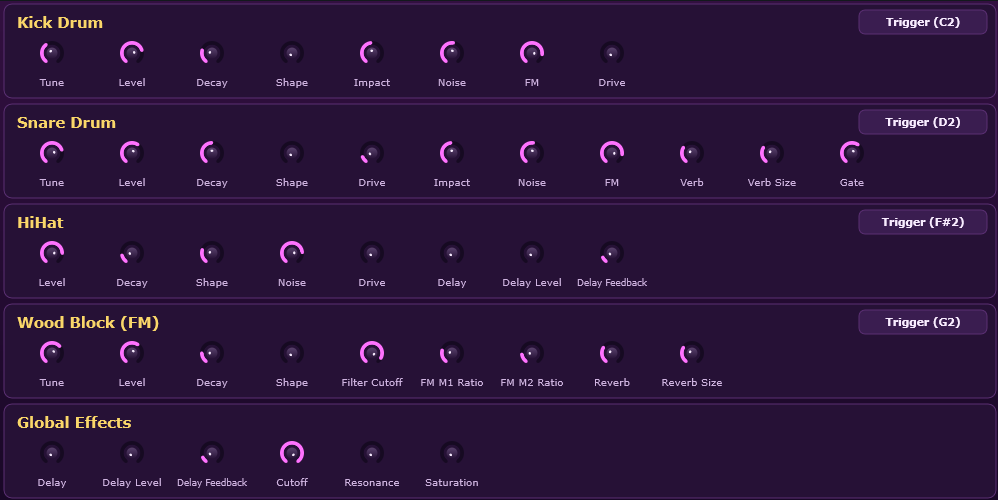The height and width of the screenshot is (500, 998).
Task: Click the Snare Drum Verb Size knob
Action: 771,153
